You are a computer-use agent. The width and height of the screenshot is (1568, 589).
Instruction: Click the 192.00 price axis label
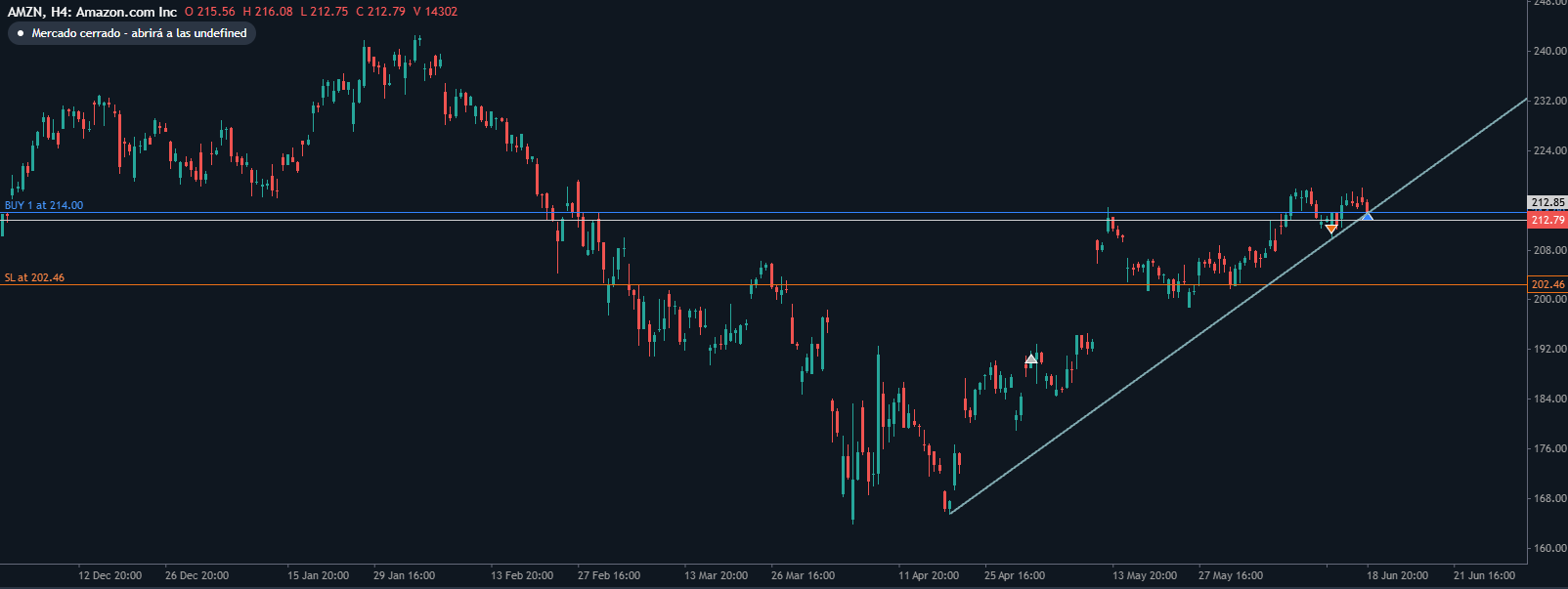pos(1549,349)
